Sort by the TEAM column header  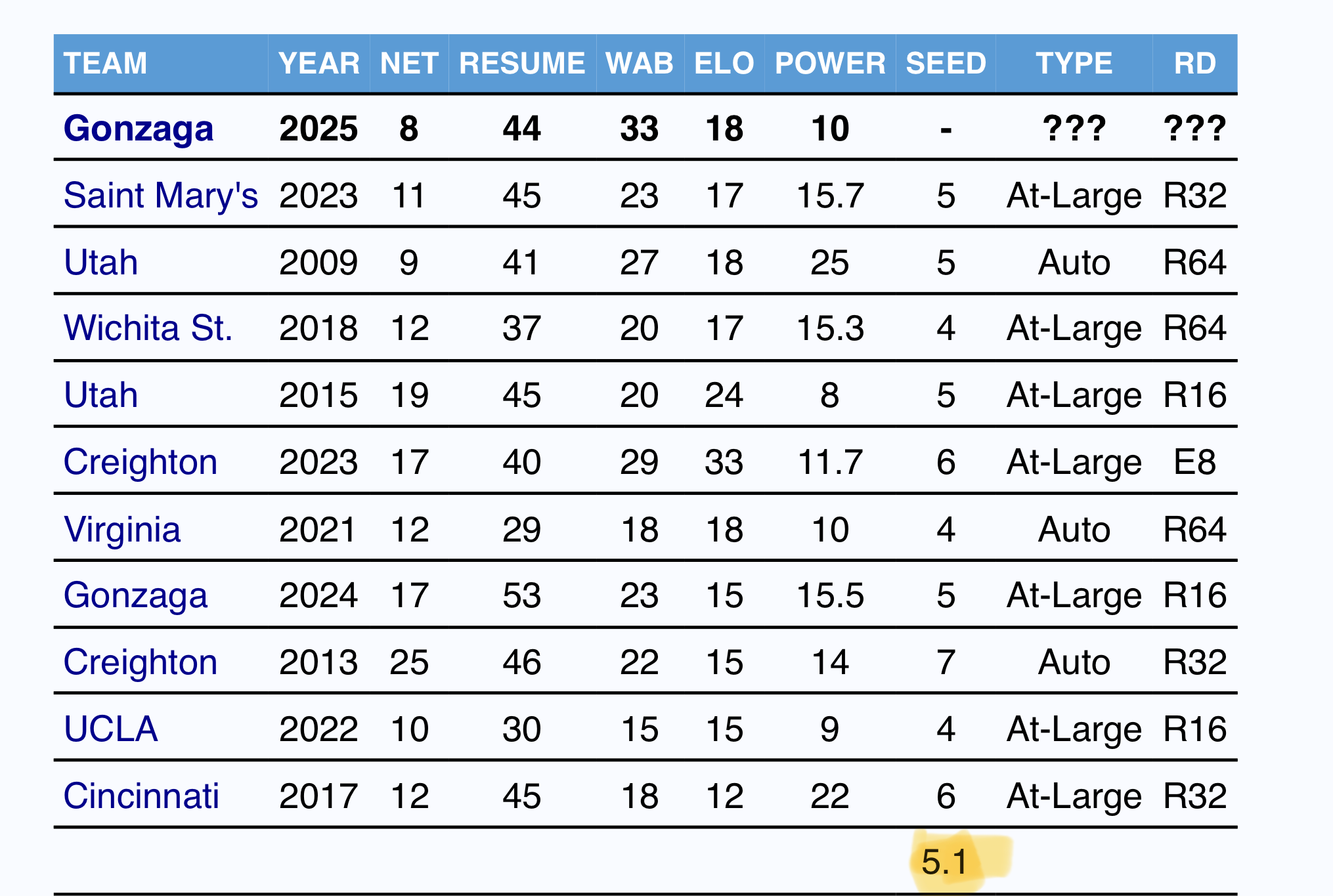pyautogui.click(x=105, y=64)
